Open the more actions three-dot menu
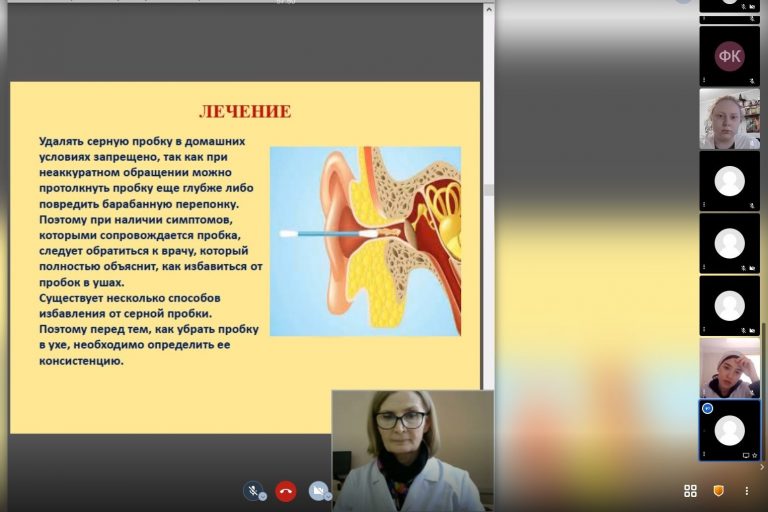This screenshot has height=512, width=768. point(746,490)
